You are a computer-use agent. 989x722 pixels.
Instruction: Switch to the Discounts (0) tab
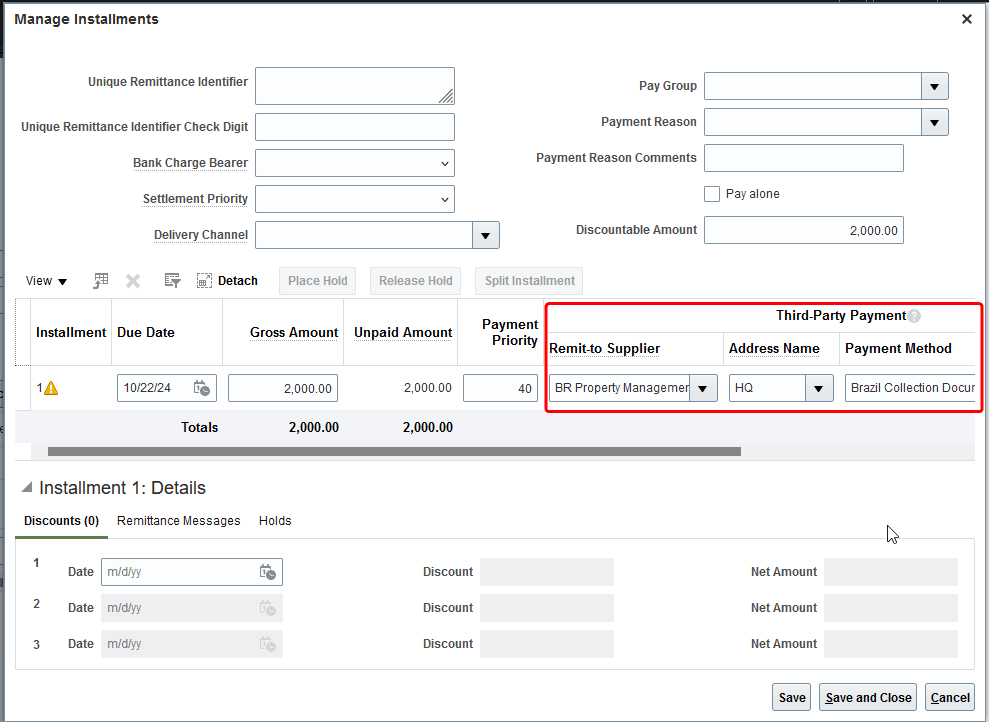pyautogui.click(x=61, y=521)
